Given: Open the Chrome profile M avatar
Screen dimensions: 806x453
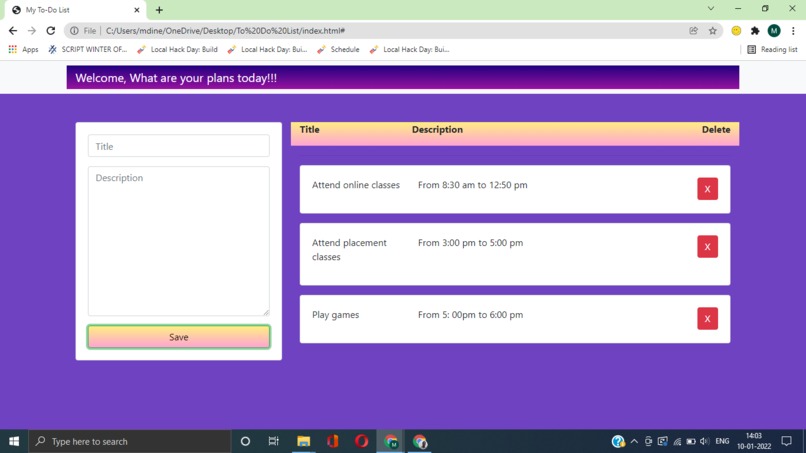Looking at the screenshot, I should (x=774, y=31).
